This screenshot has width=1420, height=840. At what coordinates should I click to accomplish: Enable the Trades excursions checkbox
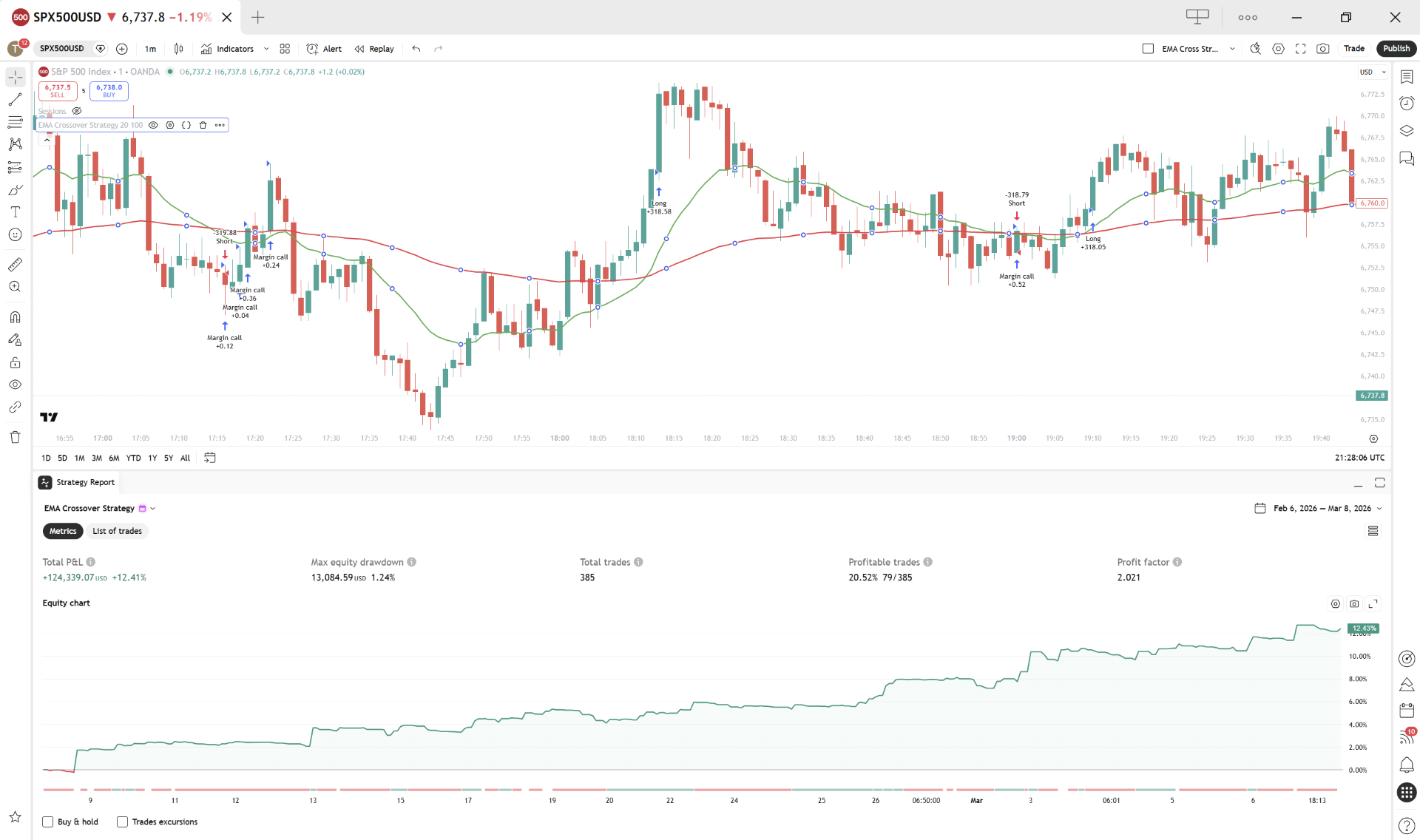click(x=122, y=822)
